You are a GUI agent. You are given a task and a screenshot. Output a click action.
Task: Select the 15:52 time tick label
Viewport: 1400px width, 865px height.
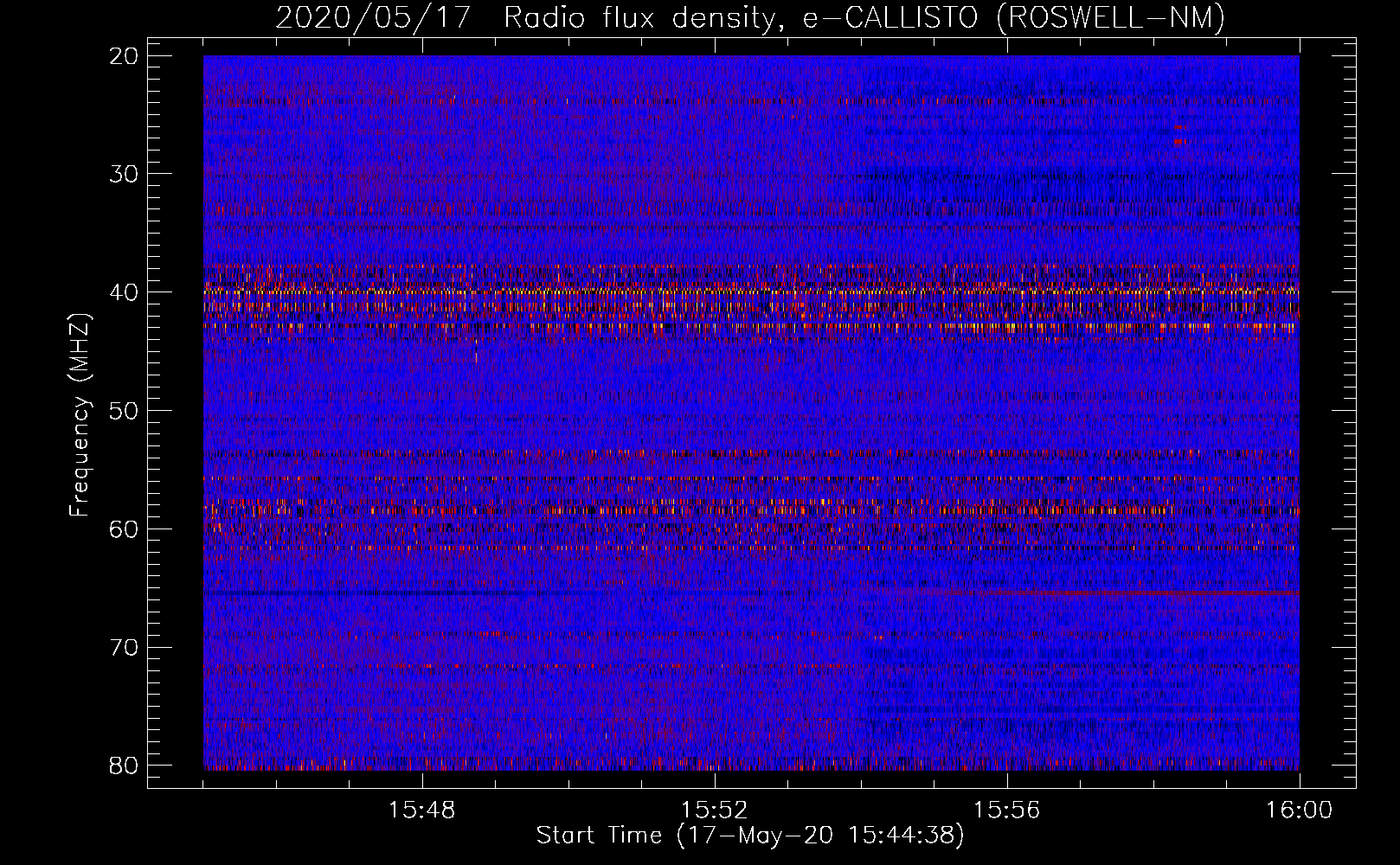click(x=714, y=810)
